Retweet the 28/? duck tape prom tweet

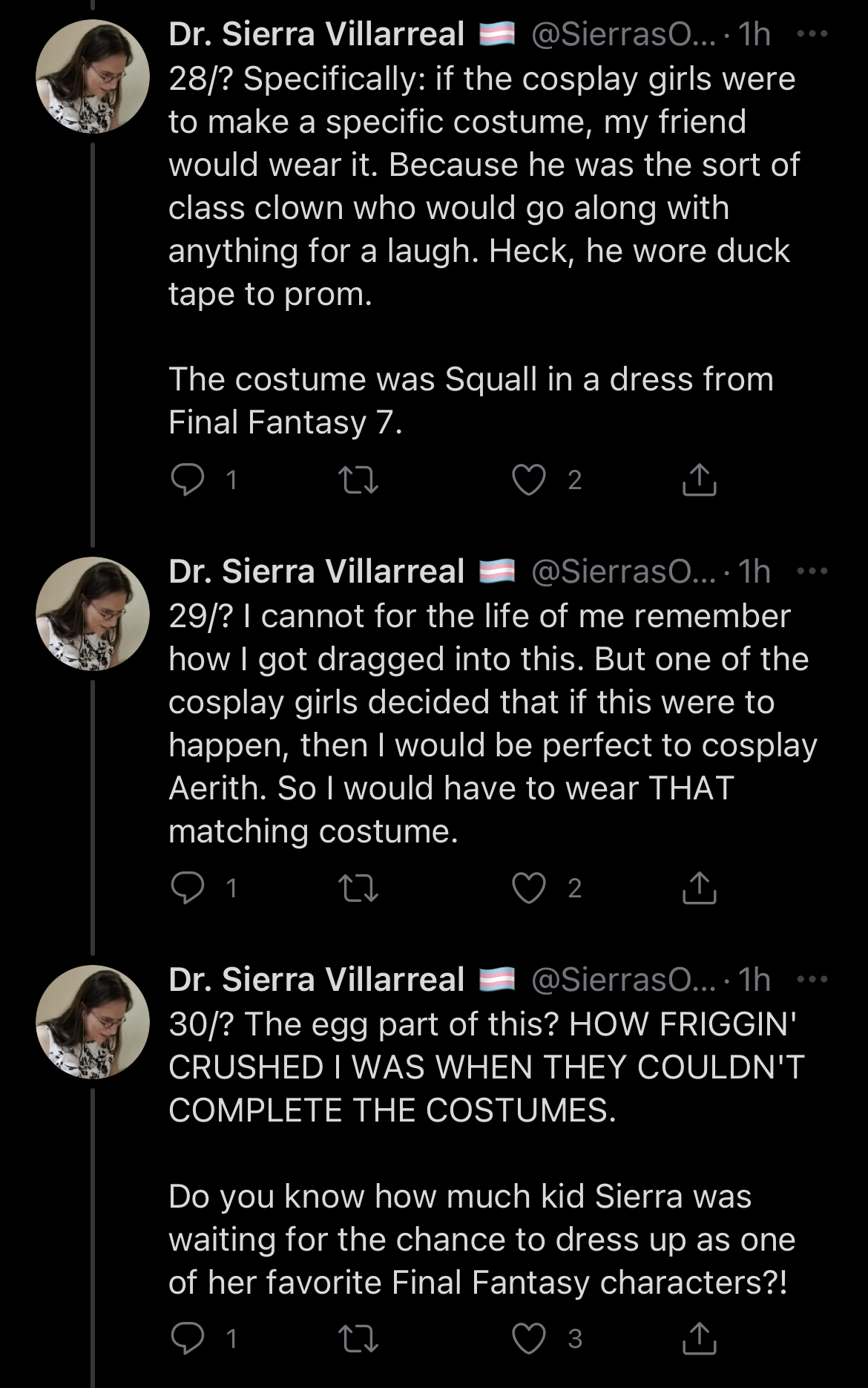coord(358,479)
